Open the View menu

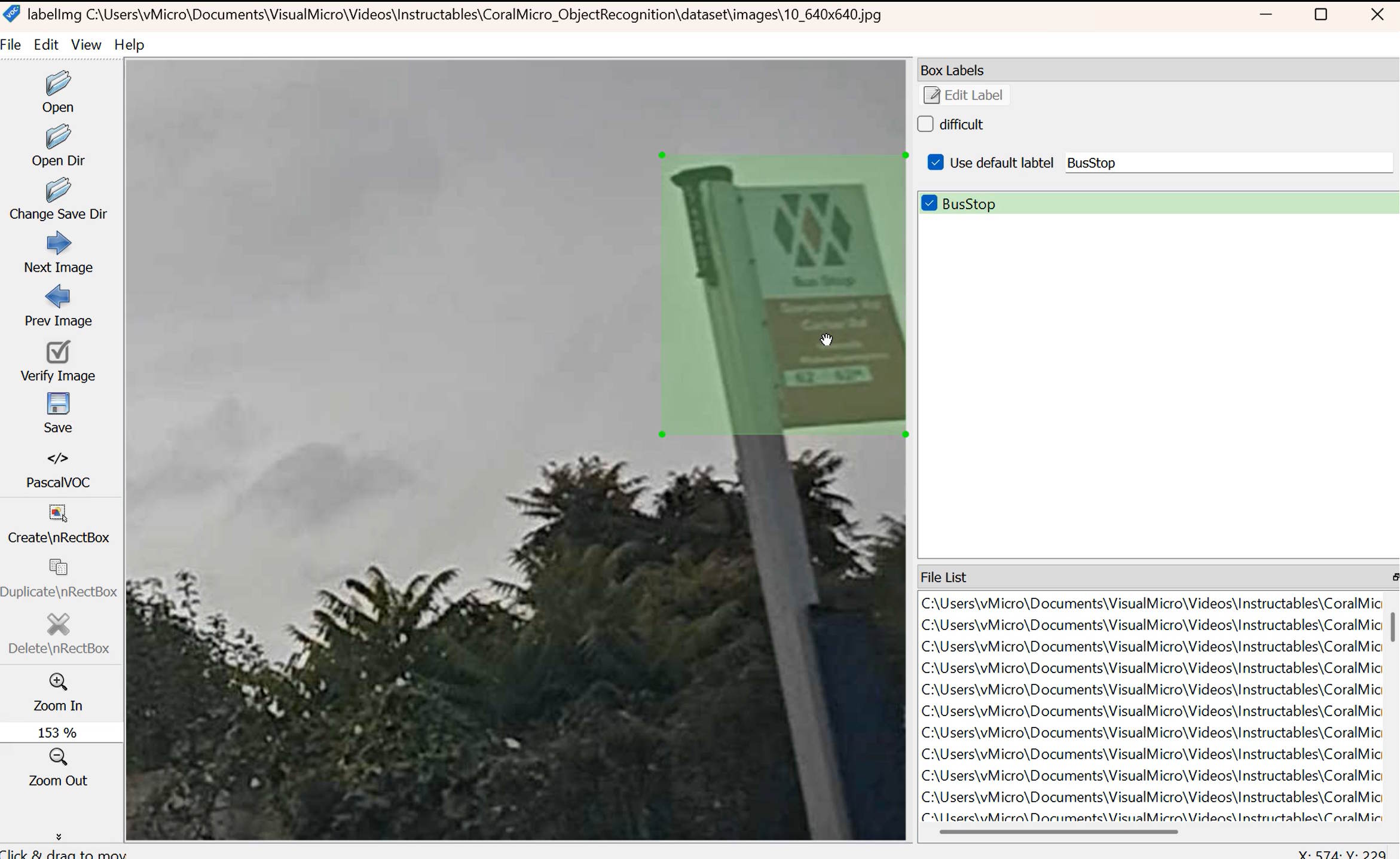pos(85,44)
